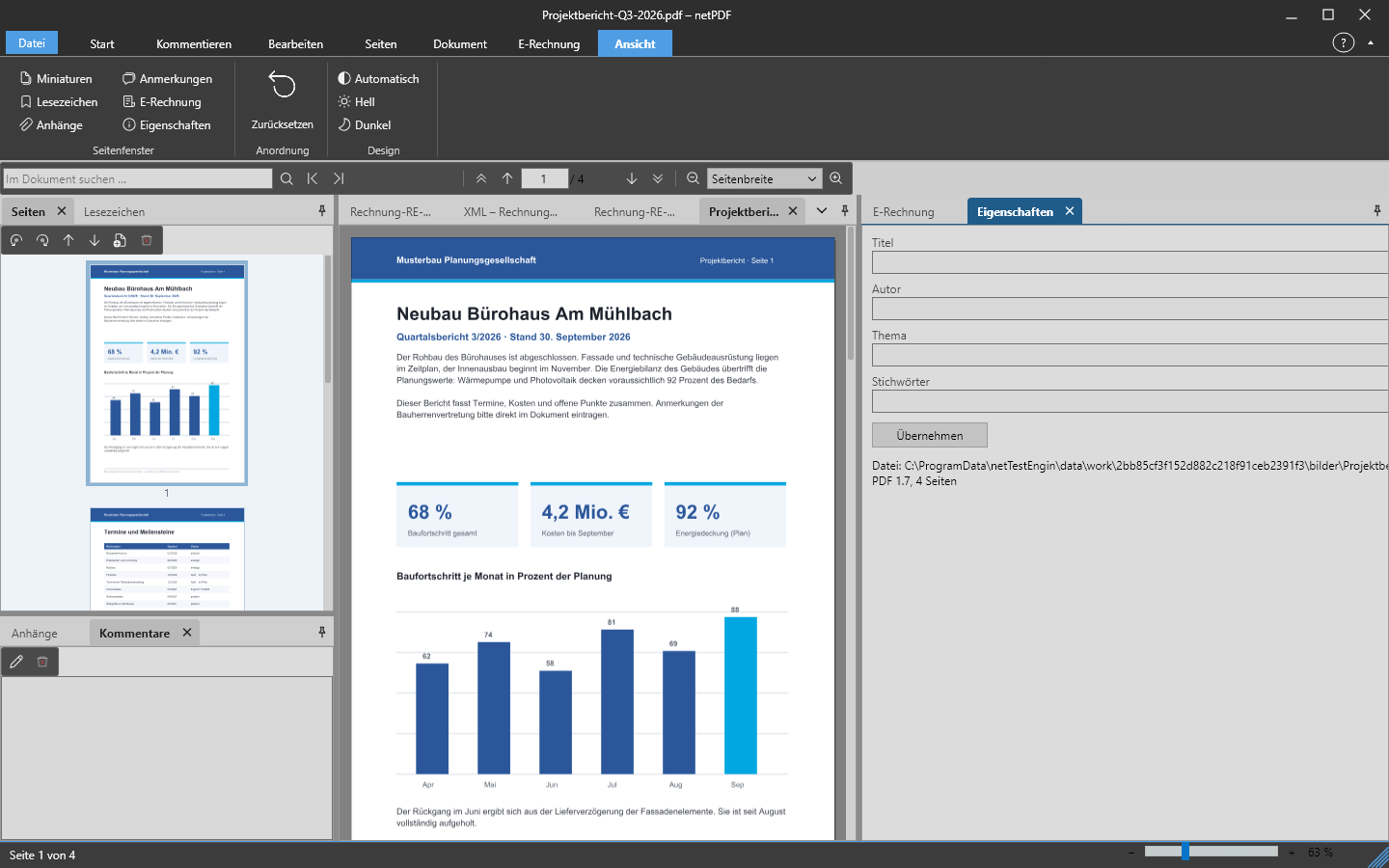Close the Projektbericht document tab
The height and width of the screenshot is (868, 1389).
click(x=793, y=210)
